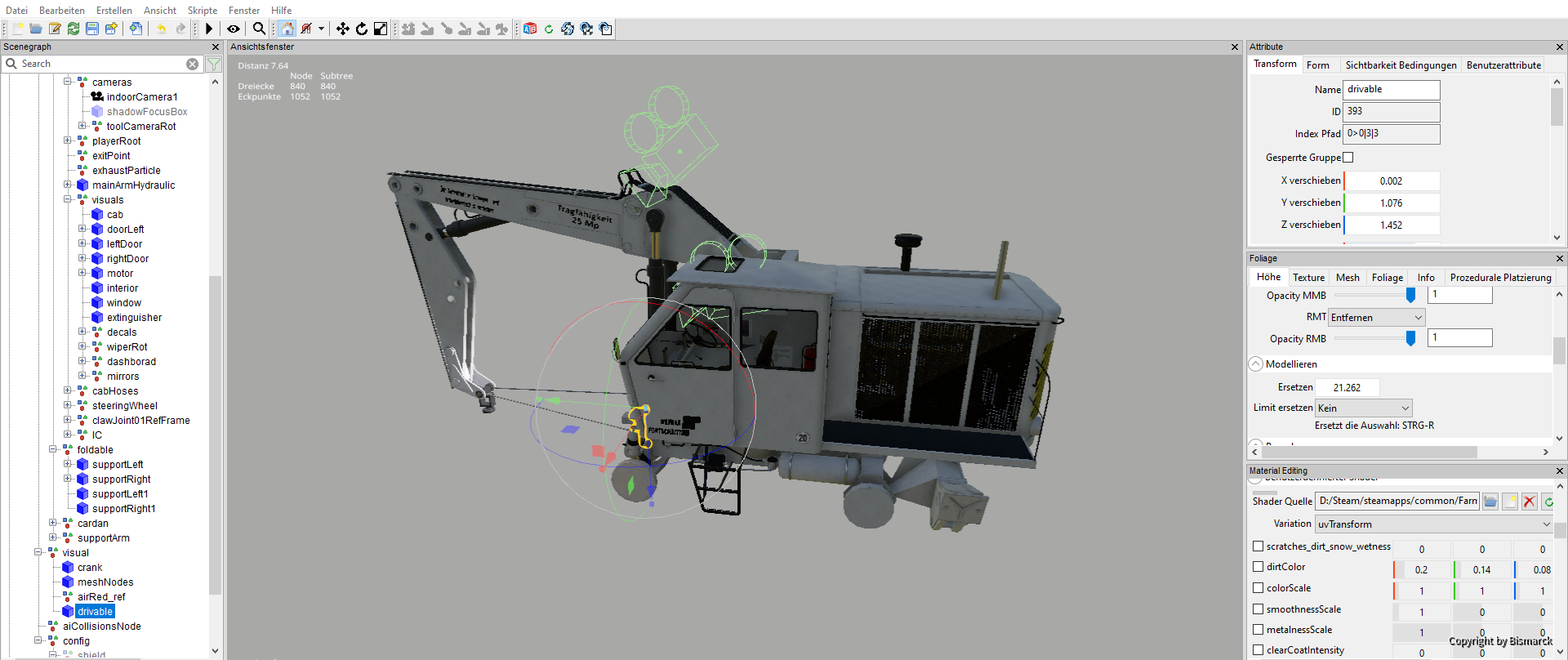Open the Variation uvTransform dropdown

[x=1434, y=524]
